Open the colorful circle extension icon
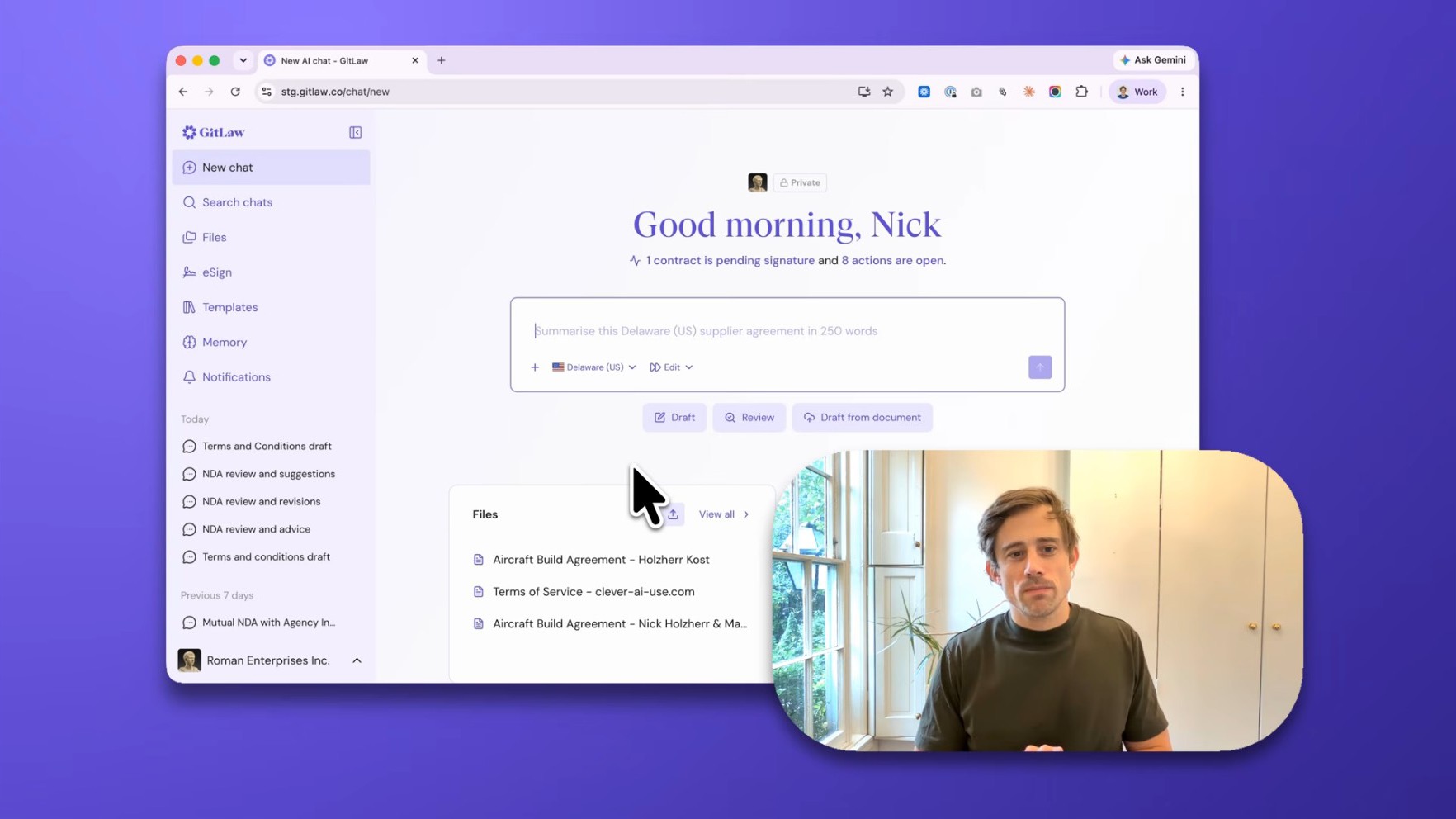 click(1055, 92)
